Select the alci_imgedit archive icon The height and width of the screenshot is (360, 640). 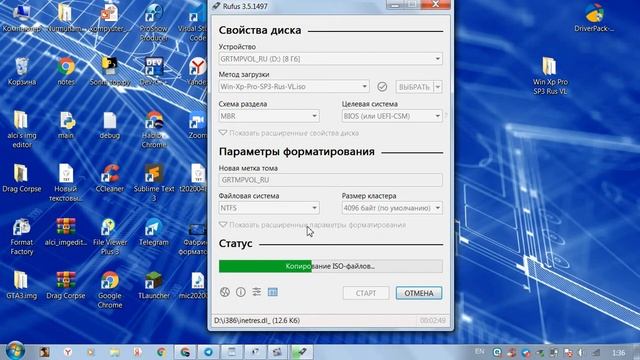(66, 232)
